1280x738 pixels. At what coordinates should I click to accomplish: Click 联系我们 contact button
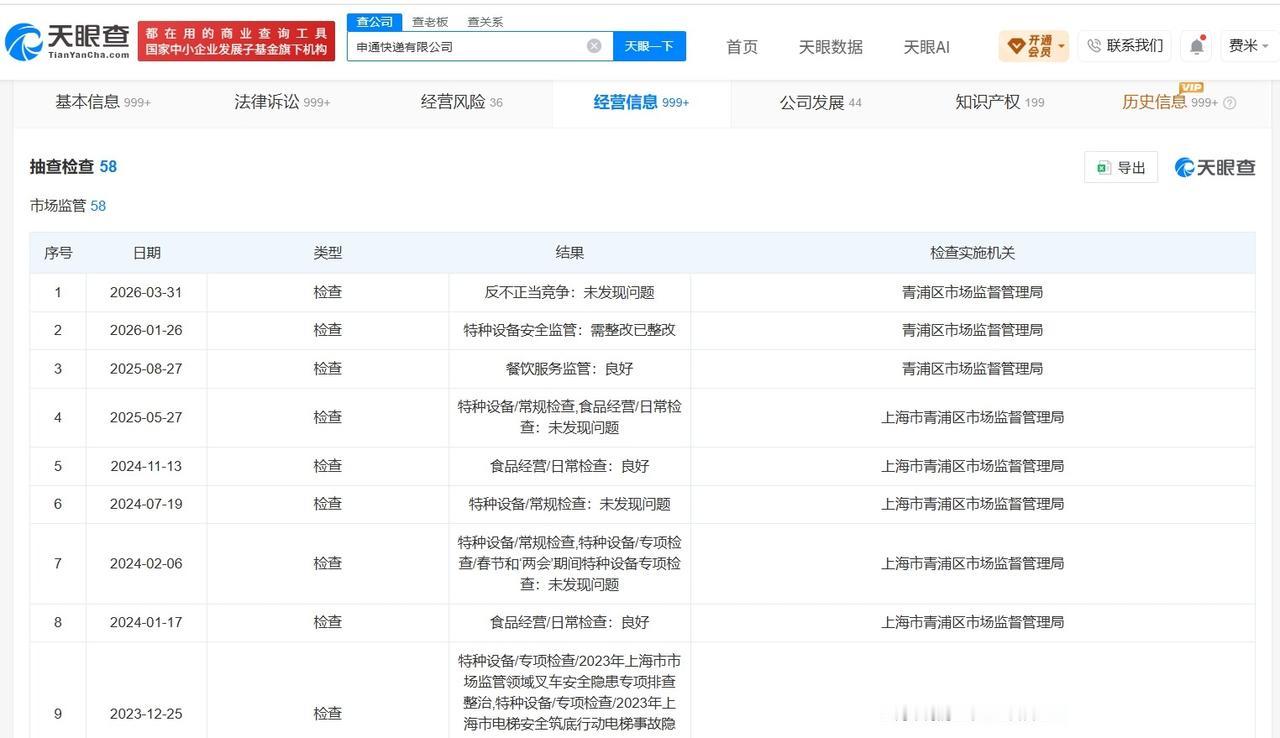click(x=1124, y=46)
